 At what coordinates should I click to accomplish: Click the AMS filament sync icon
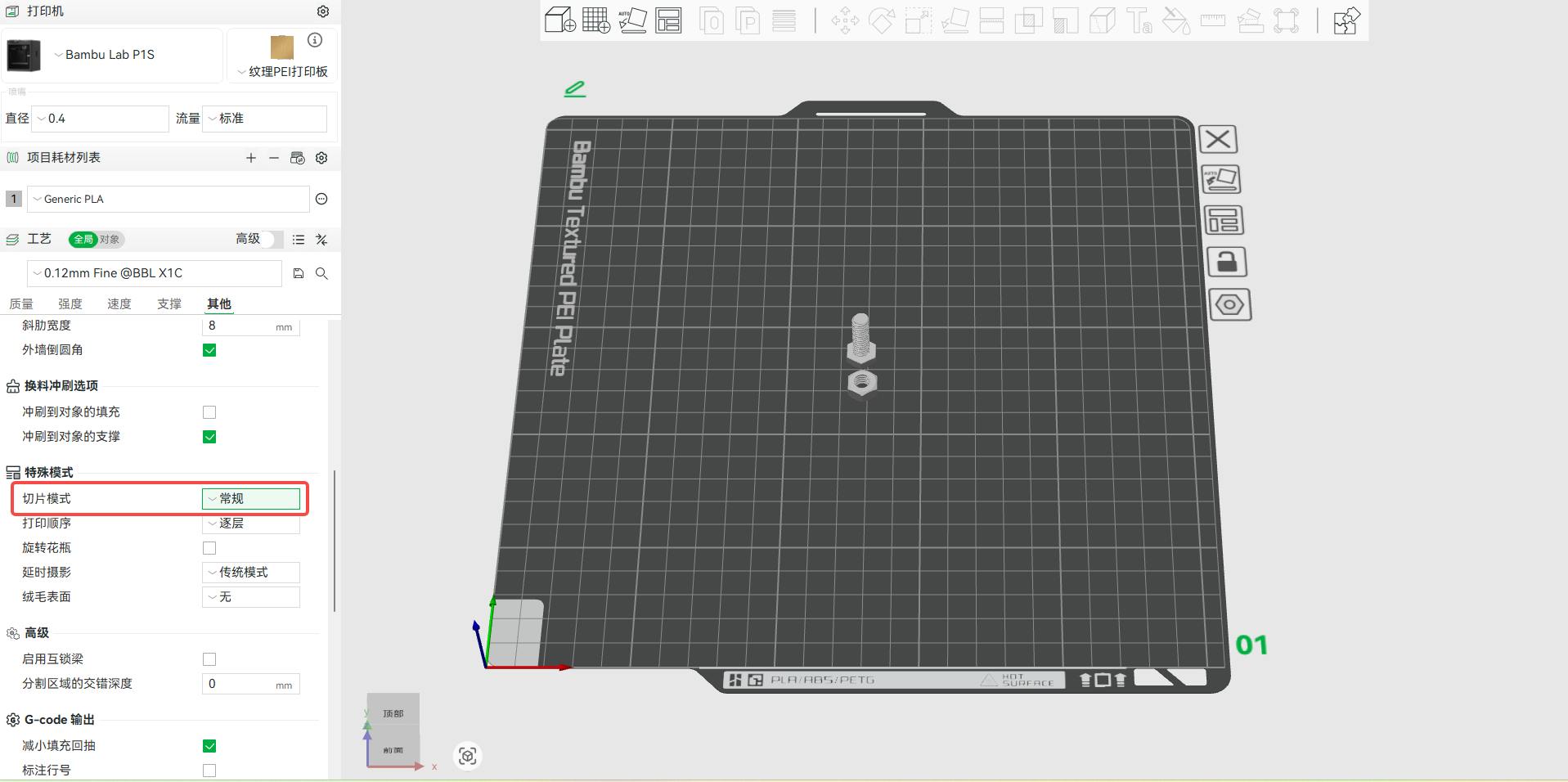click(x=298, y=158)
